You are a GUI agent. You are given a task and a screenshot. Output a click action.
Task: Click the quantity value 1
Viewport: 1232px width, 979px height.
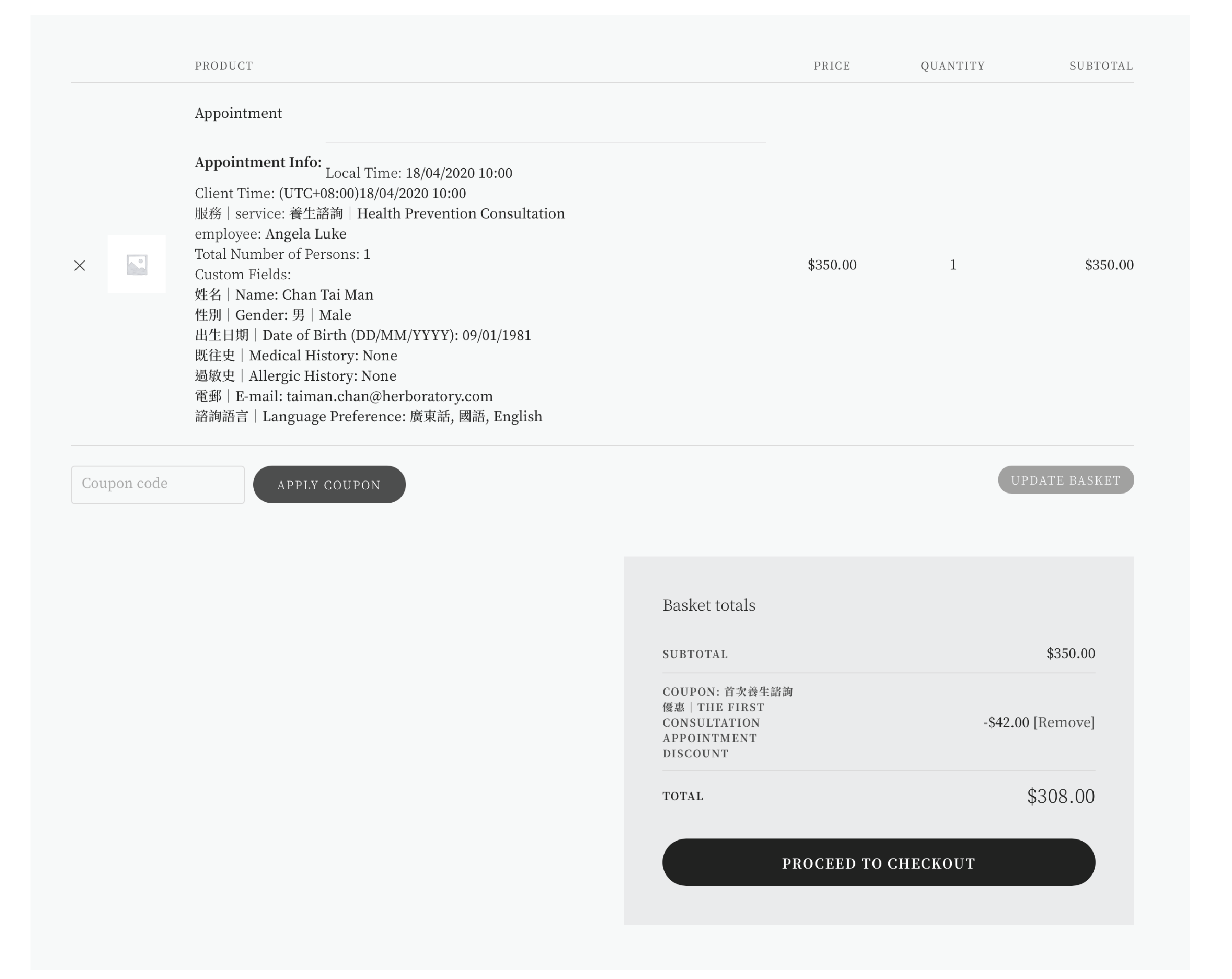(953, 265)
